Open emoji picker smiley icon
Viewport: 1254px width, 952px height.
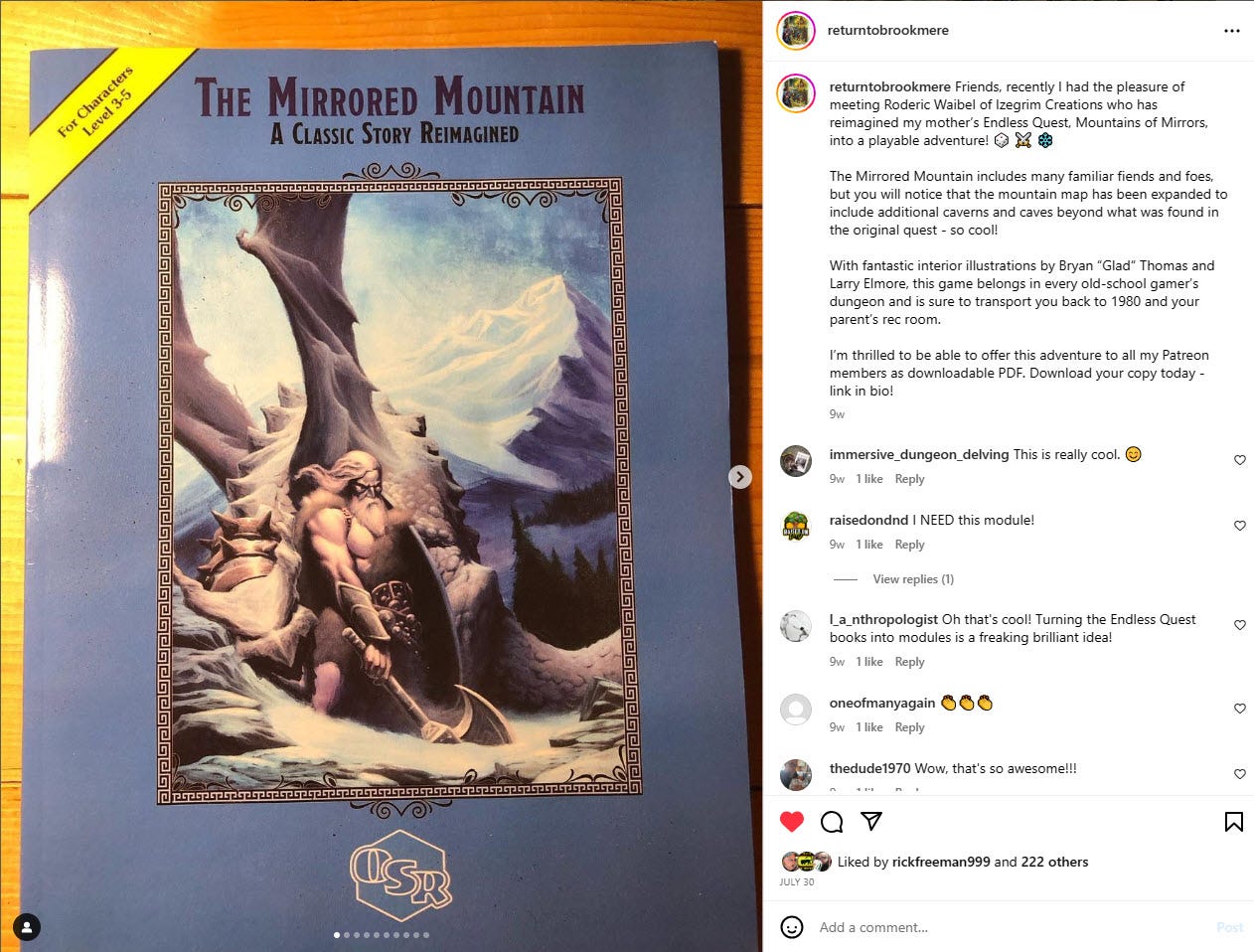(792, 927)
